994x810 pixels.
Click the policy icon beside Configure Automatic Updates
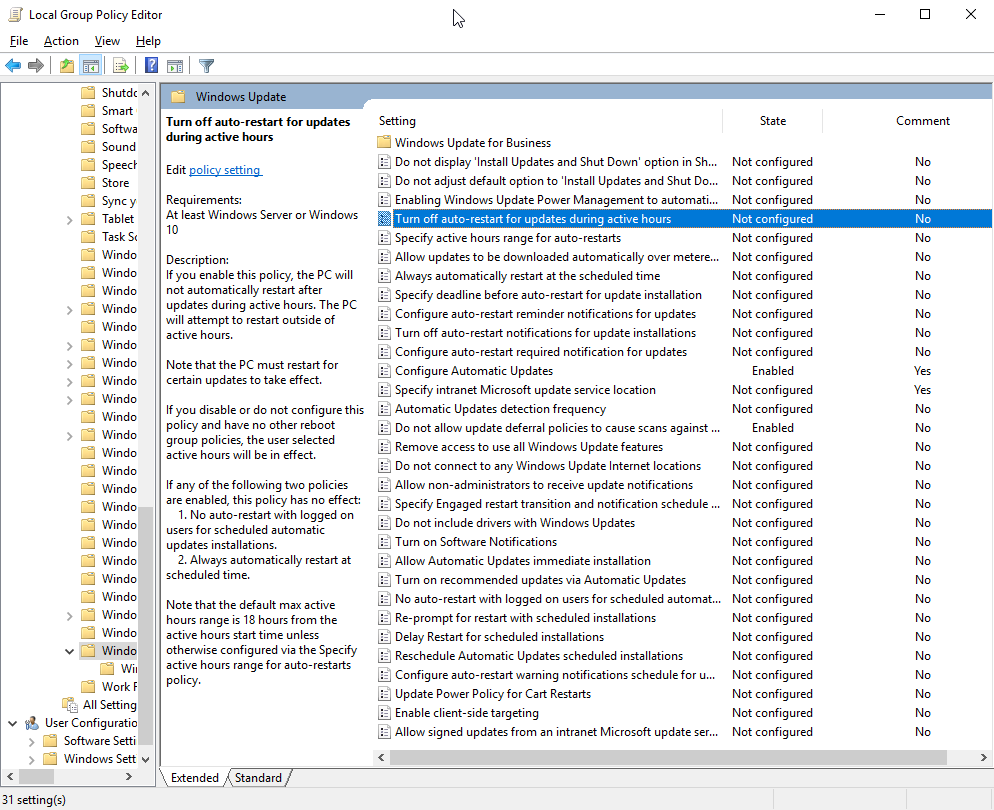384,371
